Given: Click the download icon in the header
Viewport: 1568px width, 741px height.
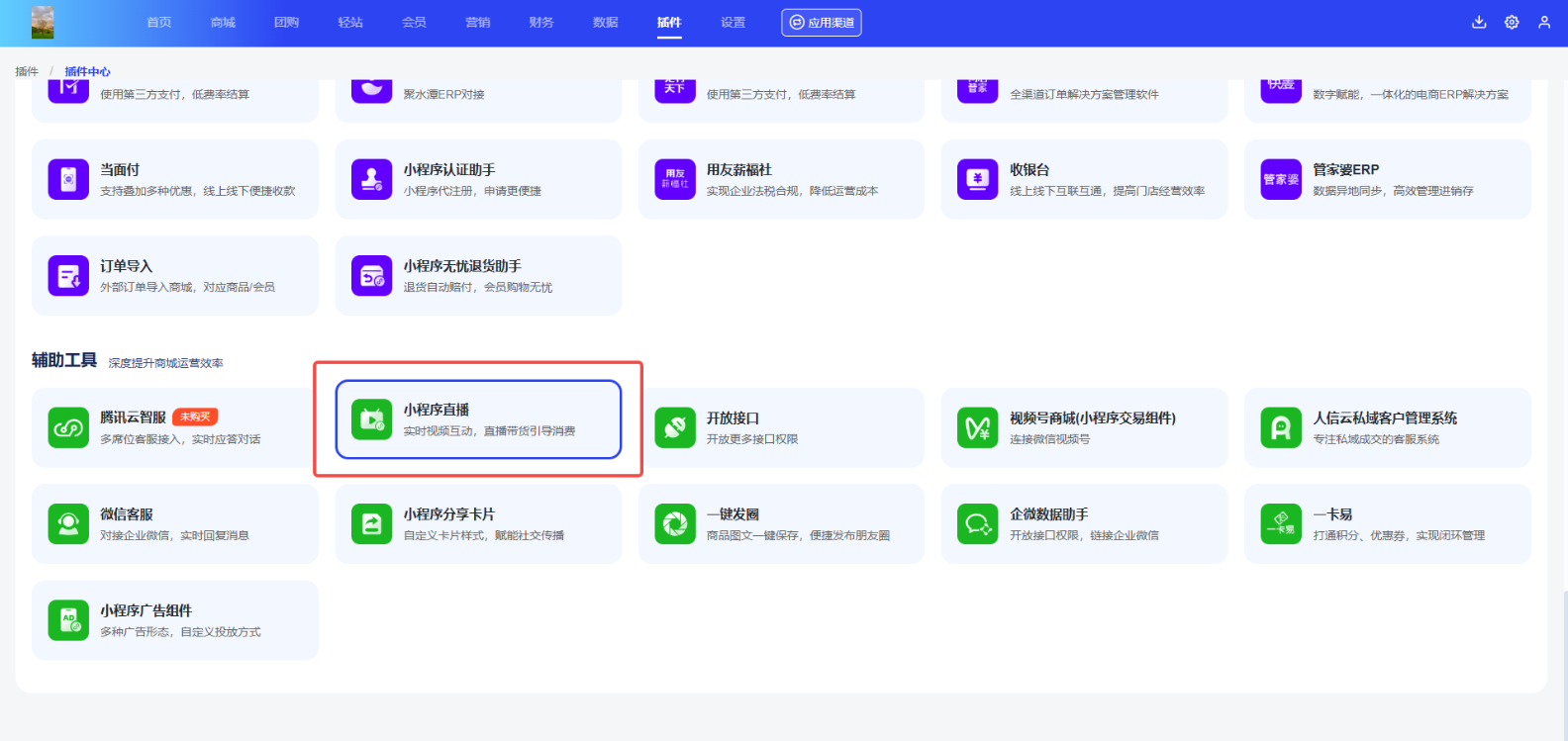Looking at the screenshot, I should (1479, 22).
